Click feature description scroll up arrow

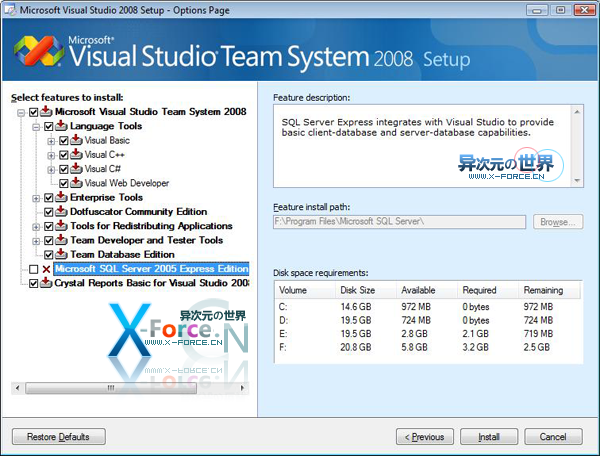click(x=577, y=111)
